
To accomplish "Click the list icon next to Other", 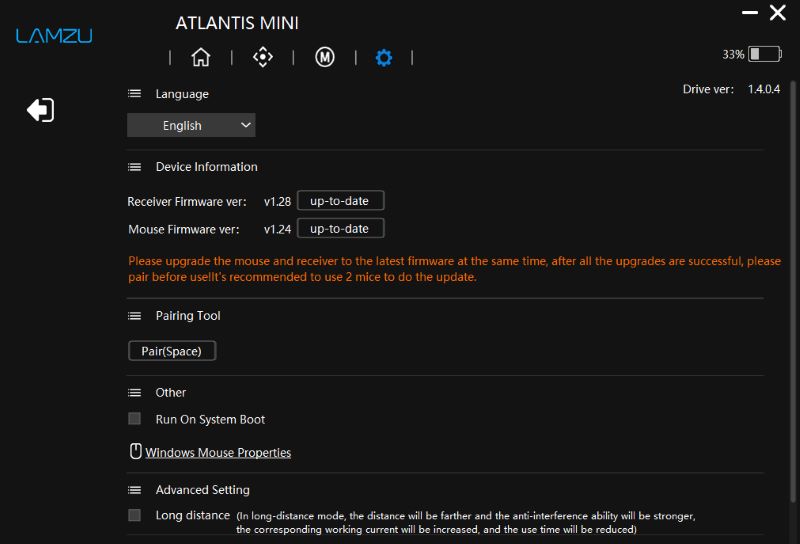I will (135, 392).
